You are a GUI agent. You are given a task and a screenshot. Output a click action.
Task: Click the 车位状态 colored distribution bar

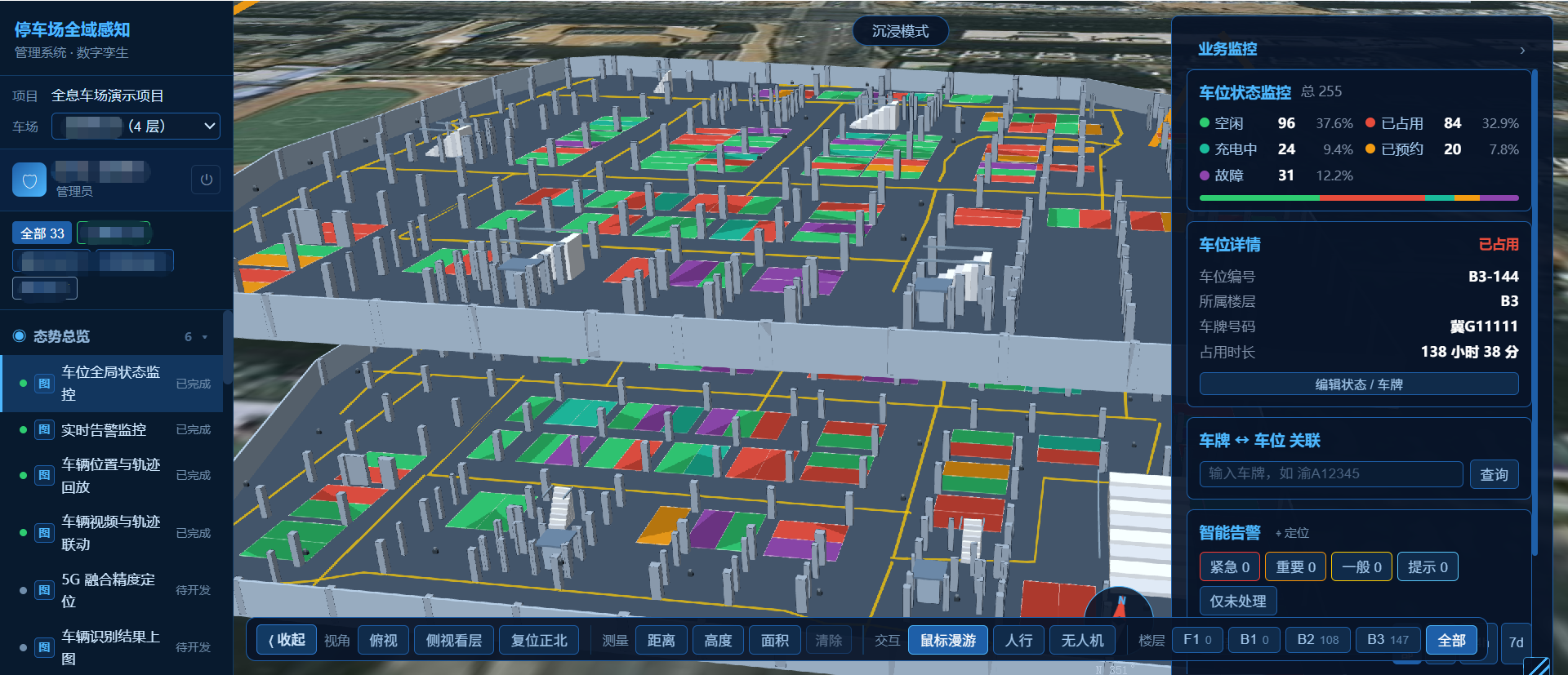point(1359,198)
